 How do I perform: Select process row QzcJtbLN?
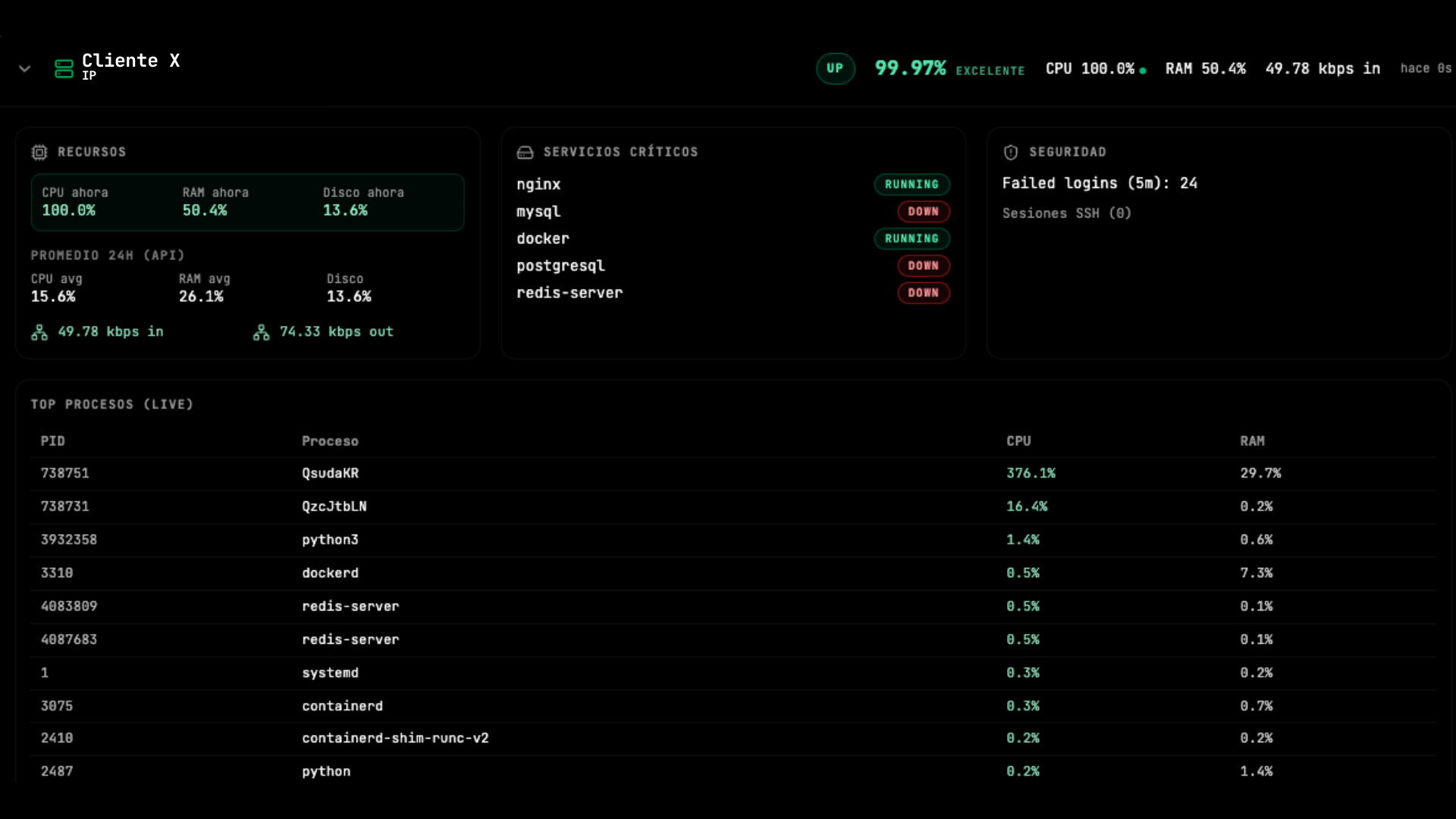(x=733, y=507)
